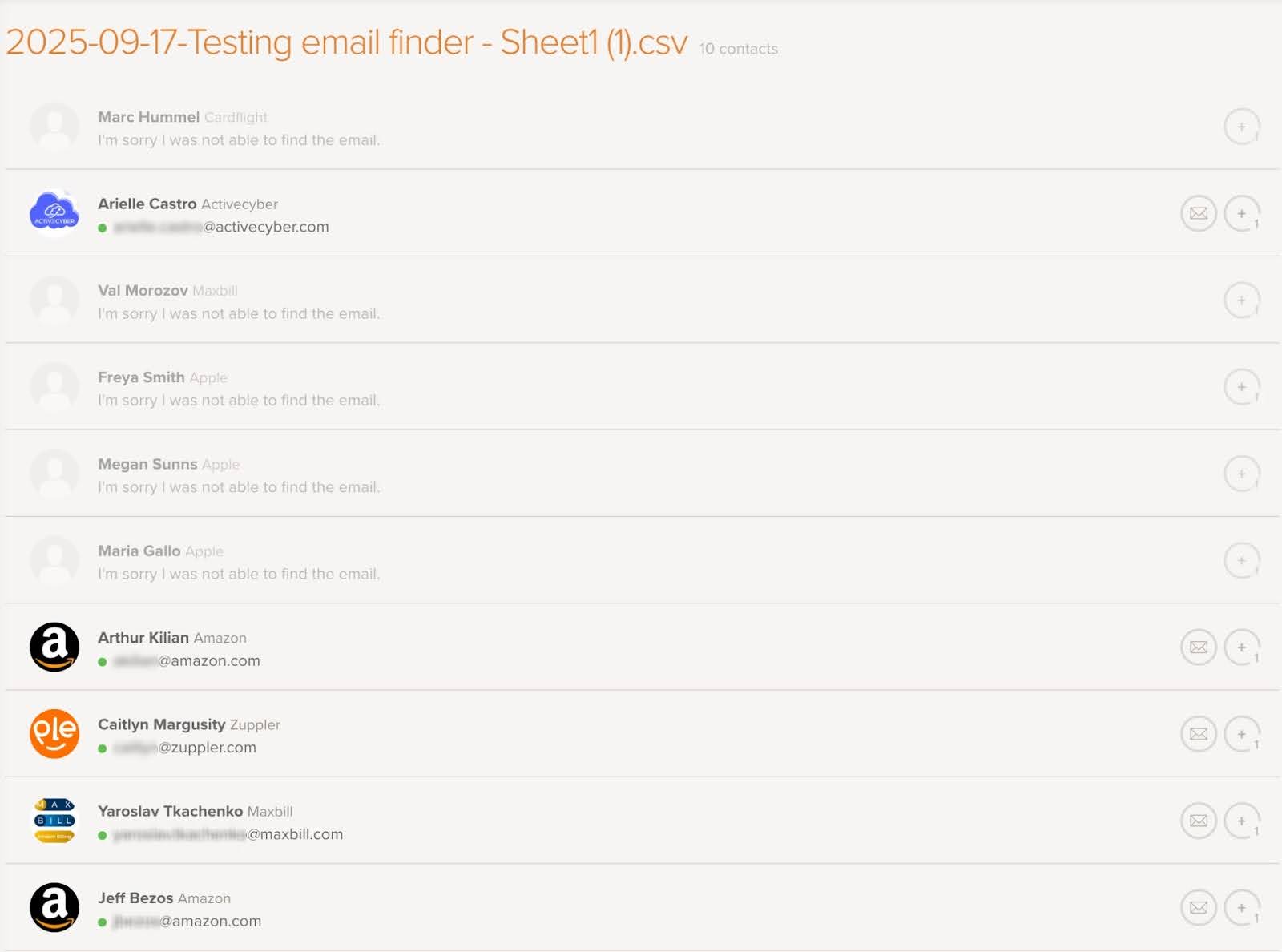Click the Activecyber cloud logo avatar
The width and height of the screenshot is (1282, 952).
pyautogui.click(x=54, y=213)
